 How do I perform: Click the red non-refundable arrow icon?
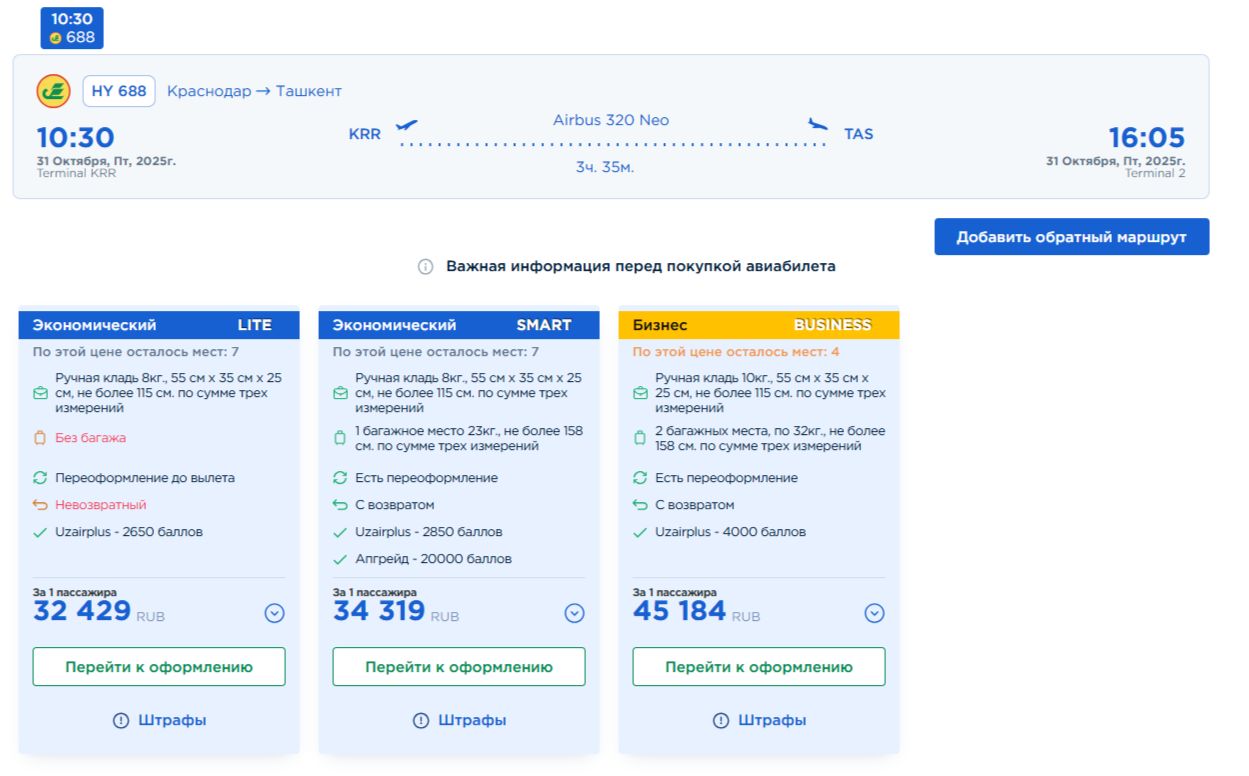[x=40, y=505]
